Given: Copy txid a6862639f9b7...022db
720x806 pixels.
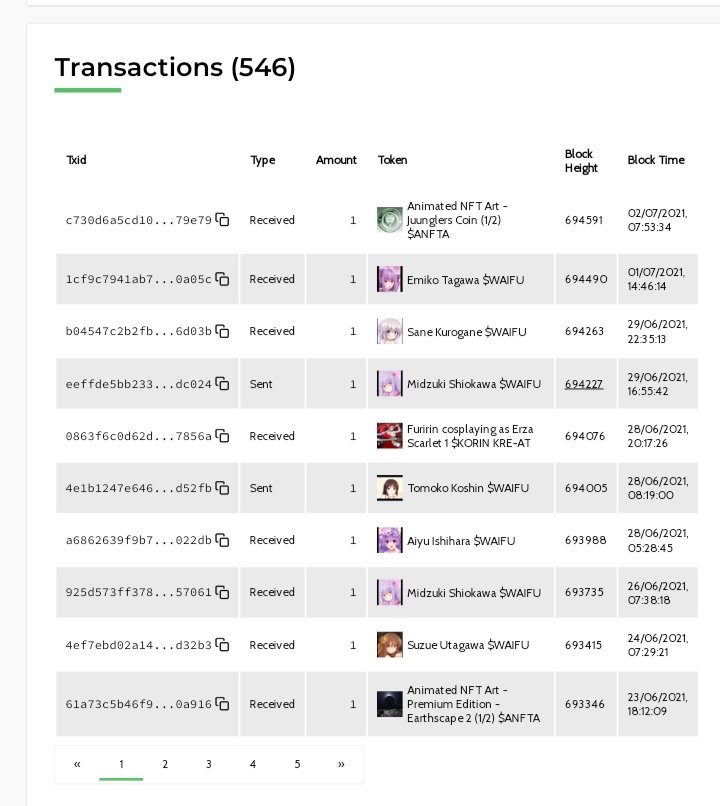Looking at the screenshot, I should (222, 540).
